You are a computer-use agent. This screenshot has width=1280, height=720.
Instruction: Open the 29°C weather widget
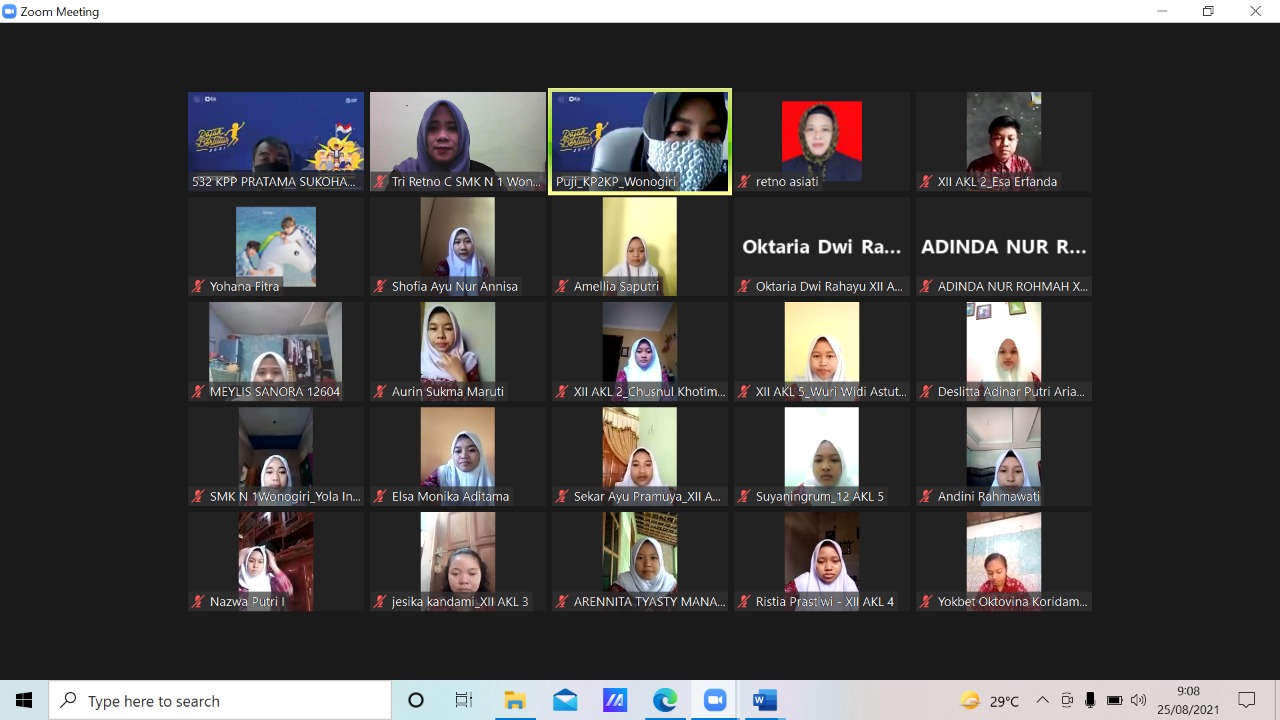click(x=989, y=701)
